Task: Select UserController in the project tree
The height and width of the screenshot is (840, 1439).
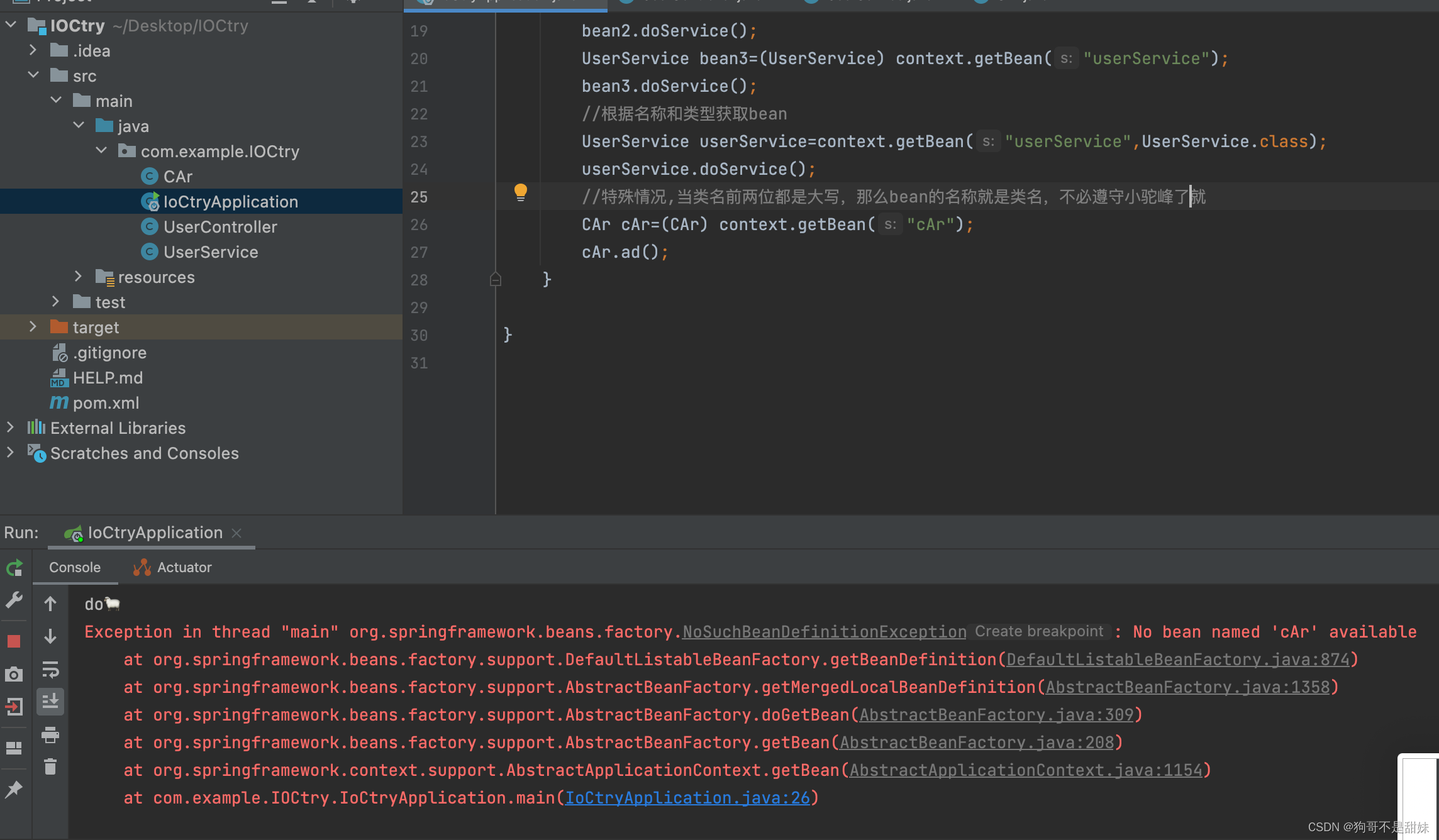Action: tap(220, 226)
